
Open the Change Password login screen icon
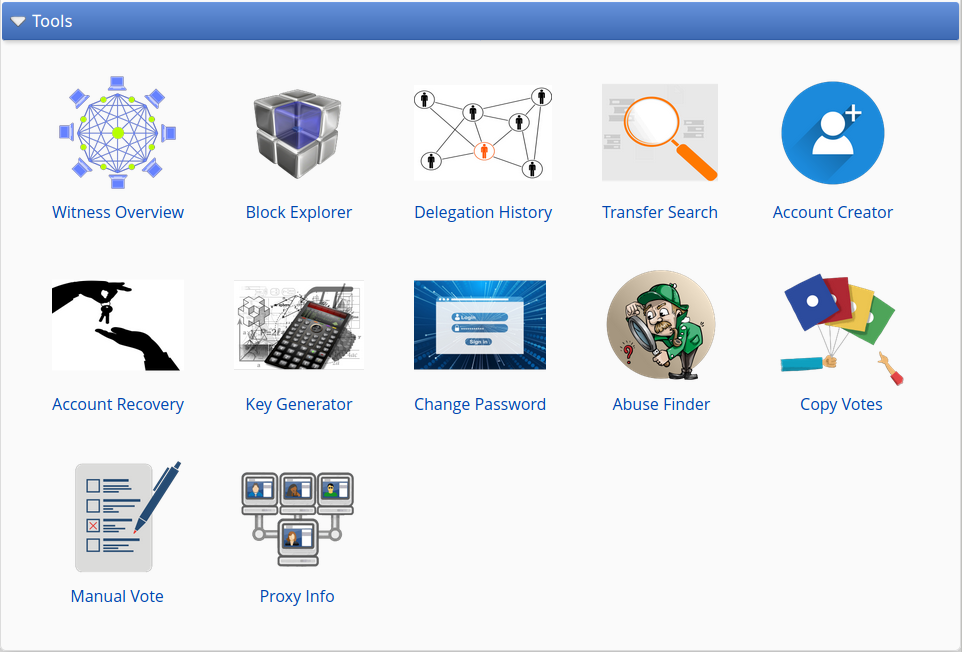tap(480, 325)
